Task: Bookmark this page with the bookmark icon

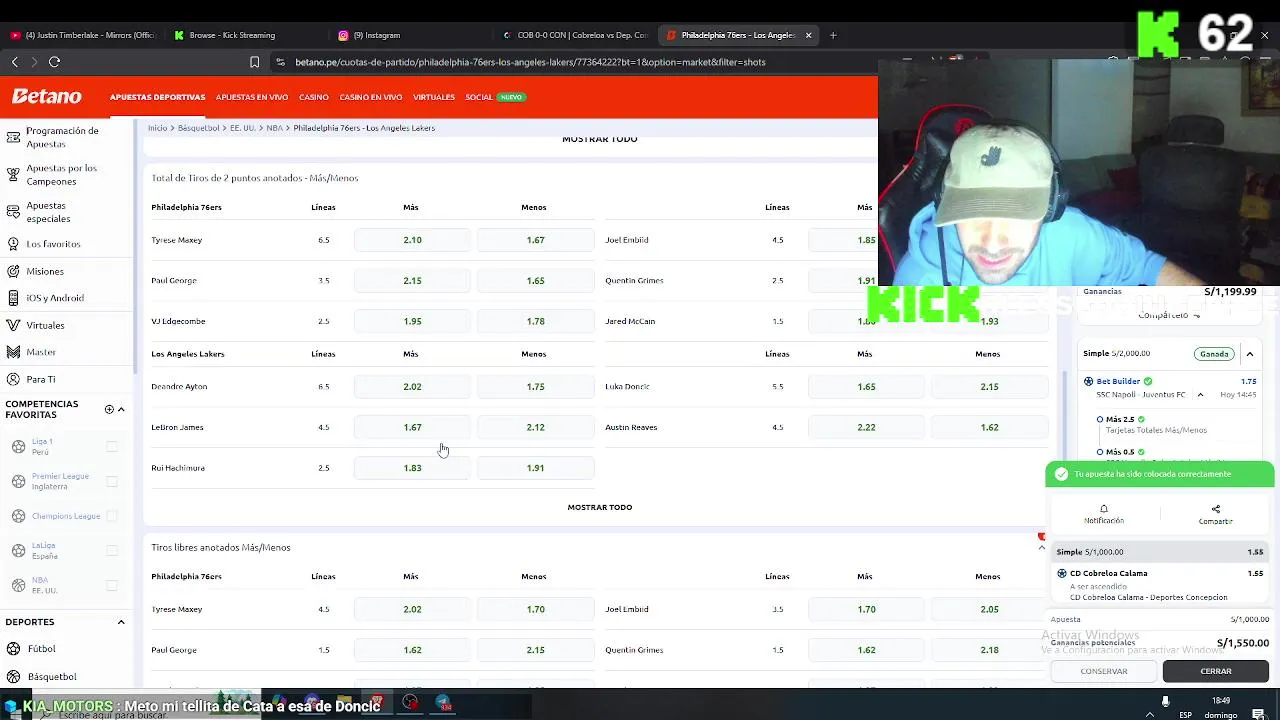Action: coord(254,62)
